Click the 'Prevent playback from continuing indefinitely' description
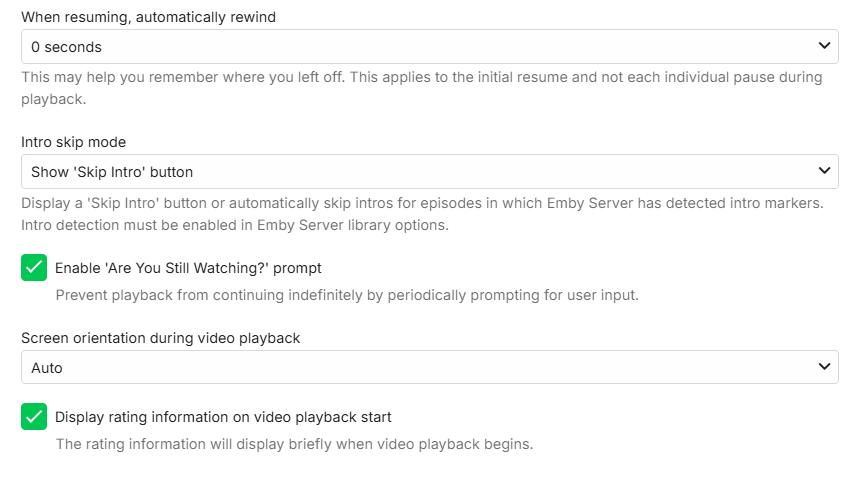 pyautogui.click(x=346, y=295)
